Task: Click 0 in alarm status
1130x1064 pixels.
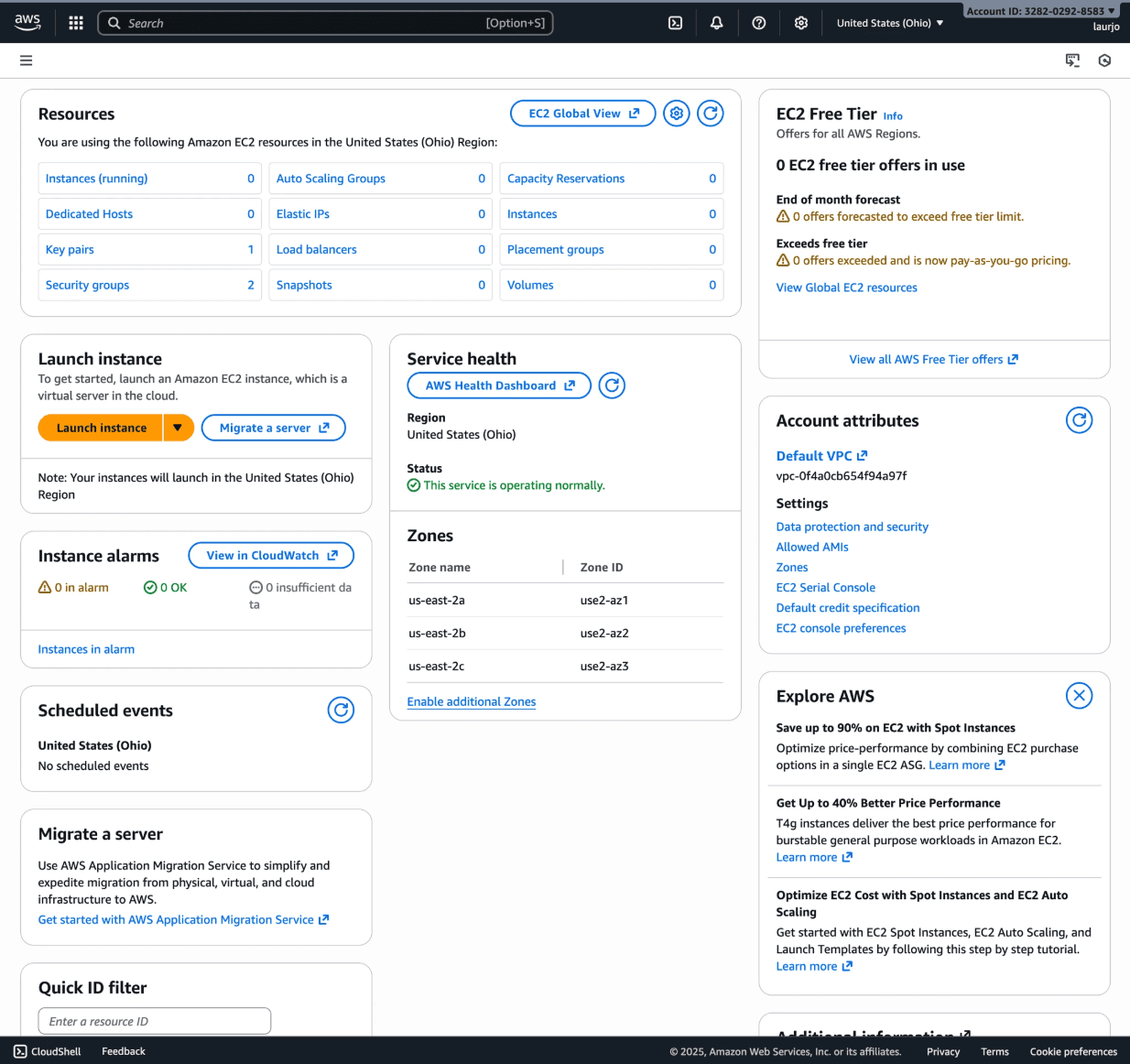Action: click(73, 588)
